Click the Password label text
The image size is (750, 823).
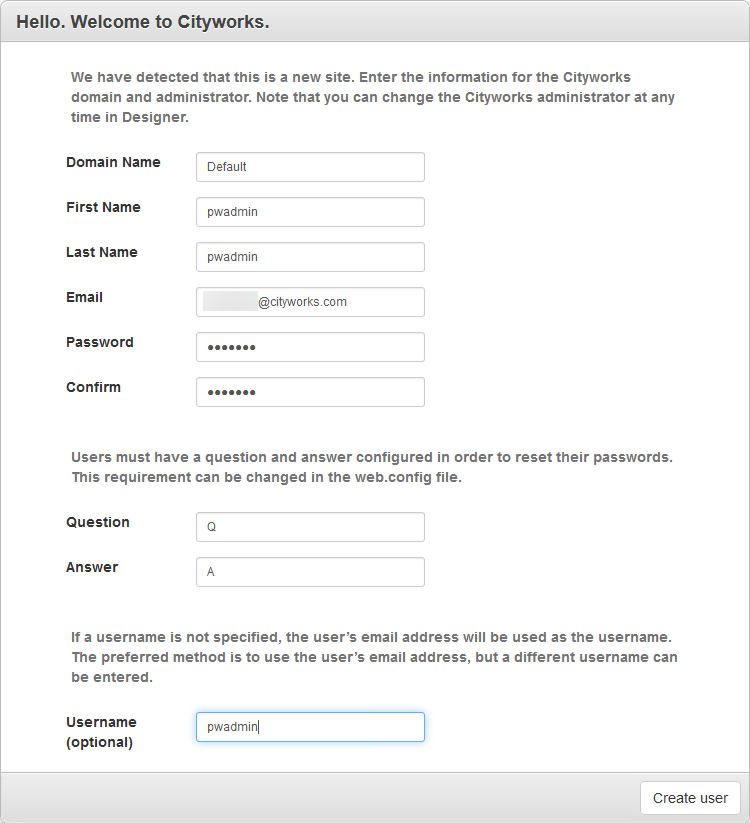(100, 342)
